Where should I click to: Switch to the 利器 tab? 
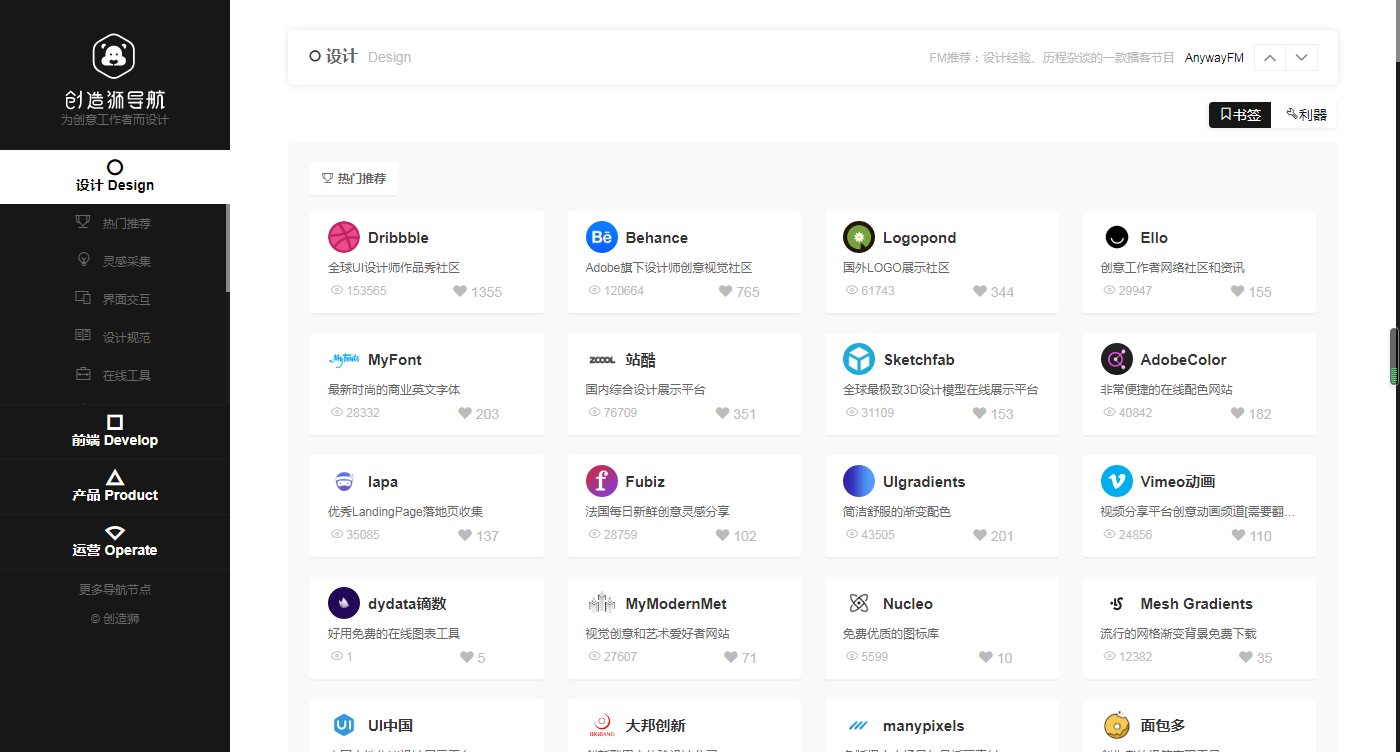click(x=1306, y=115)
